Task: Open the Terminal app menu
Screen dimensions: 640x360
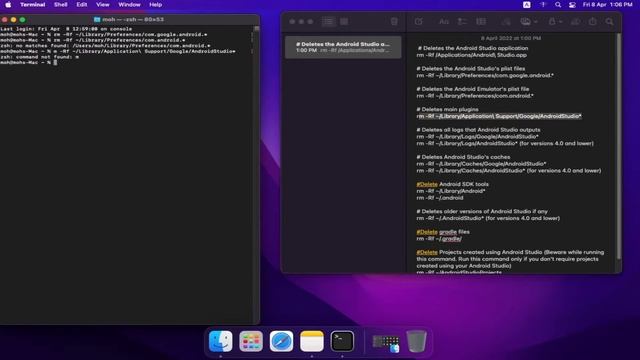Action: (33, 5)
